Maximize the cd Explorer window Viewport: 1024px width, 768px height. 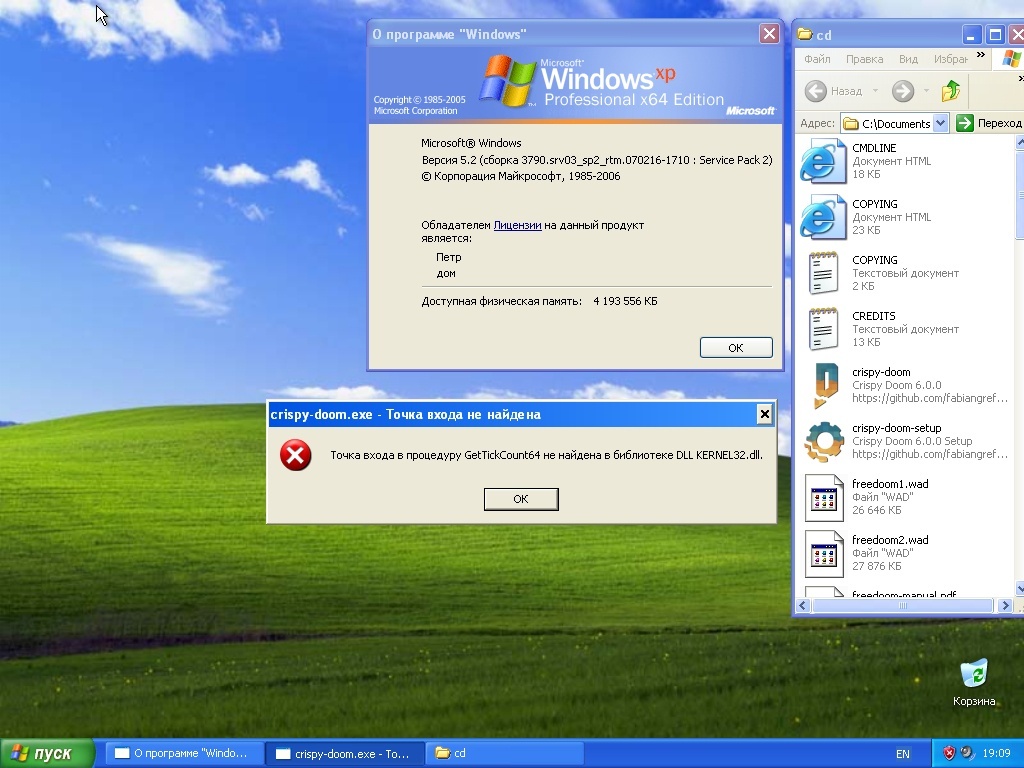click(x=995, y=35)
